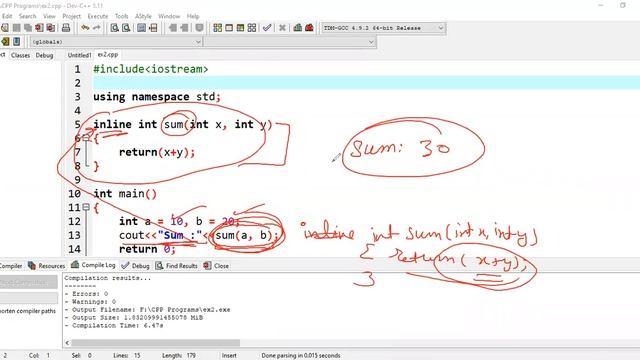Click the grayed-out Save icon
Image resolution: width=640 pixels, height=360 pixels.
[x=16, y=28]
